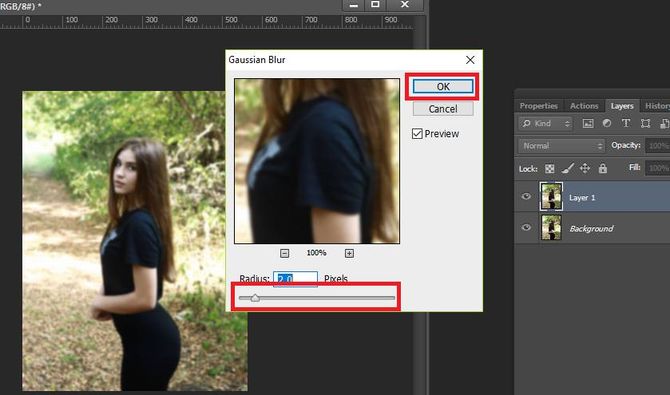Toggle the Preview checkbox

pyautogui.click(x=417, y=134)
